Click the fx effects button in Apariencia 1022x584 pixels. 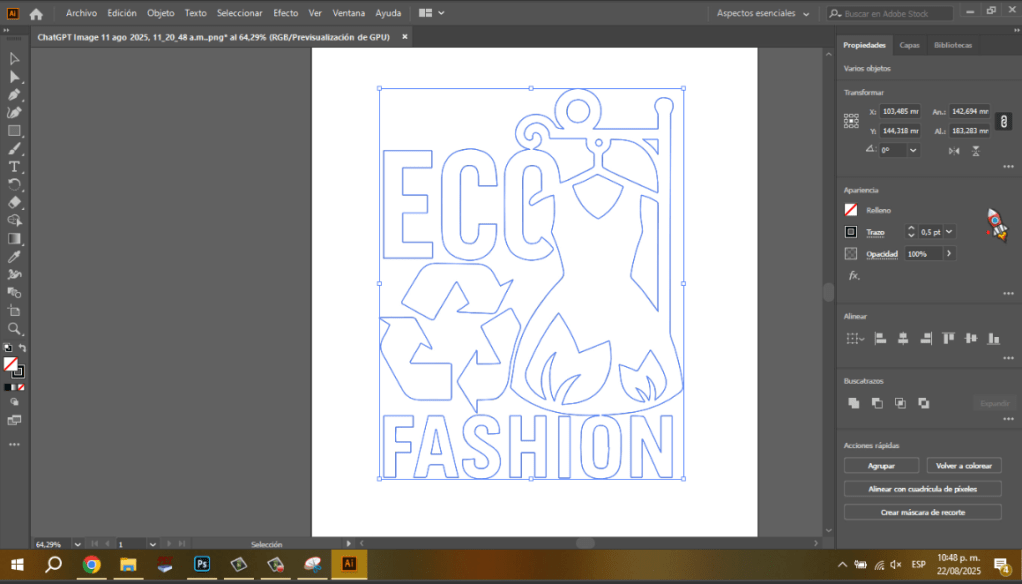tap(852, 275)
